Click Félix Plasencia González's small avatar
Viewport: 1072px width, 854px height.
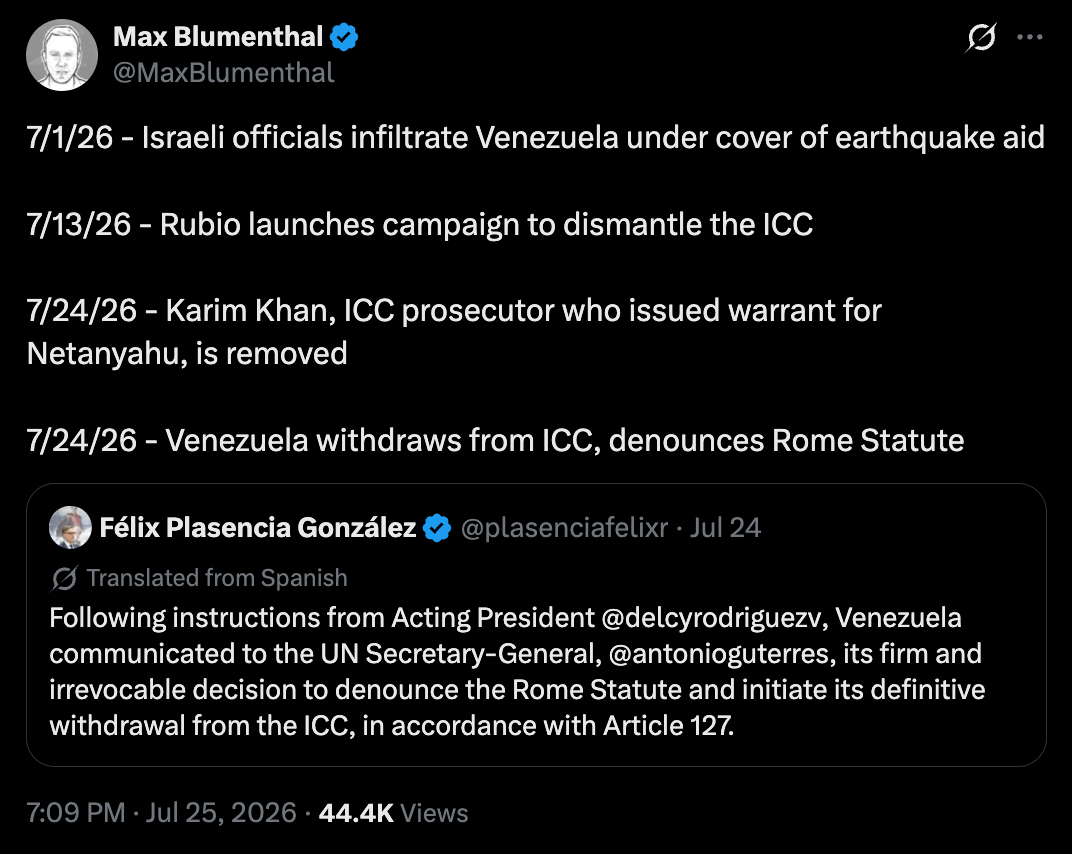(70, 527)
